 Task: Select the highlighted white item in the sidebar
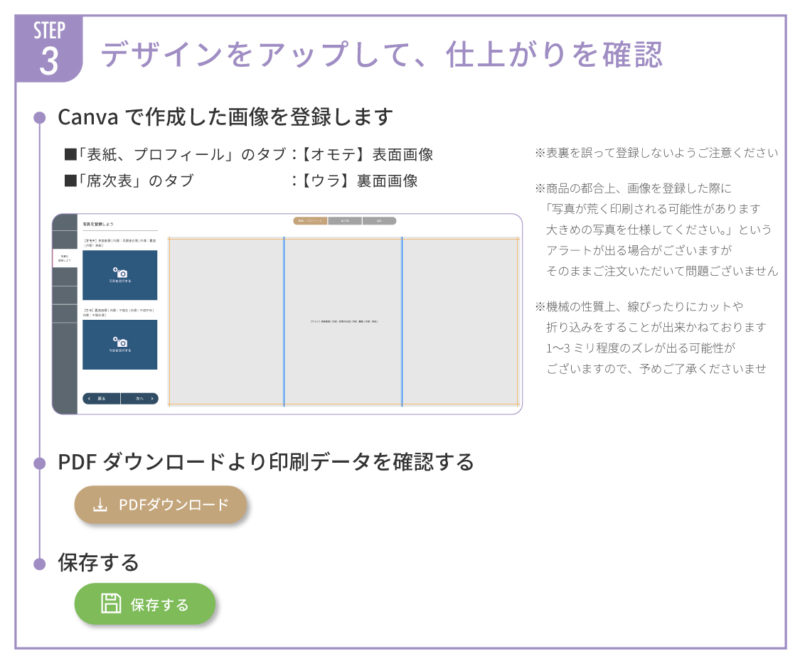click(x=64, y=259)
